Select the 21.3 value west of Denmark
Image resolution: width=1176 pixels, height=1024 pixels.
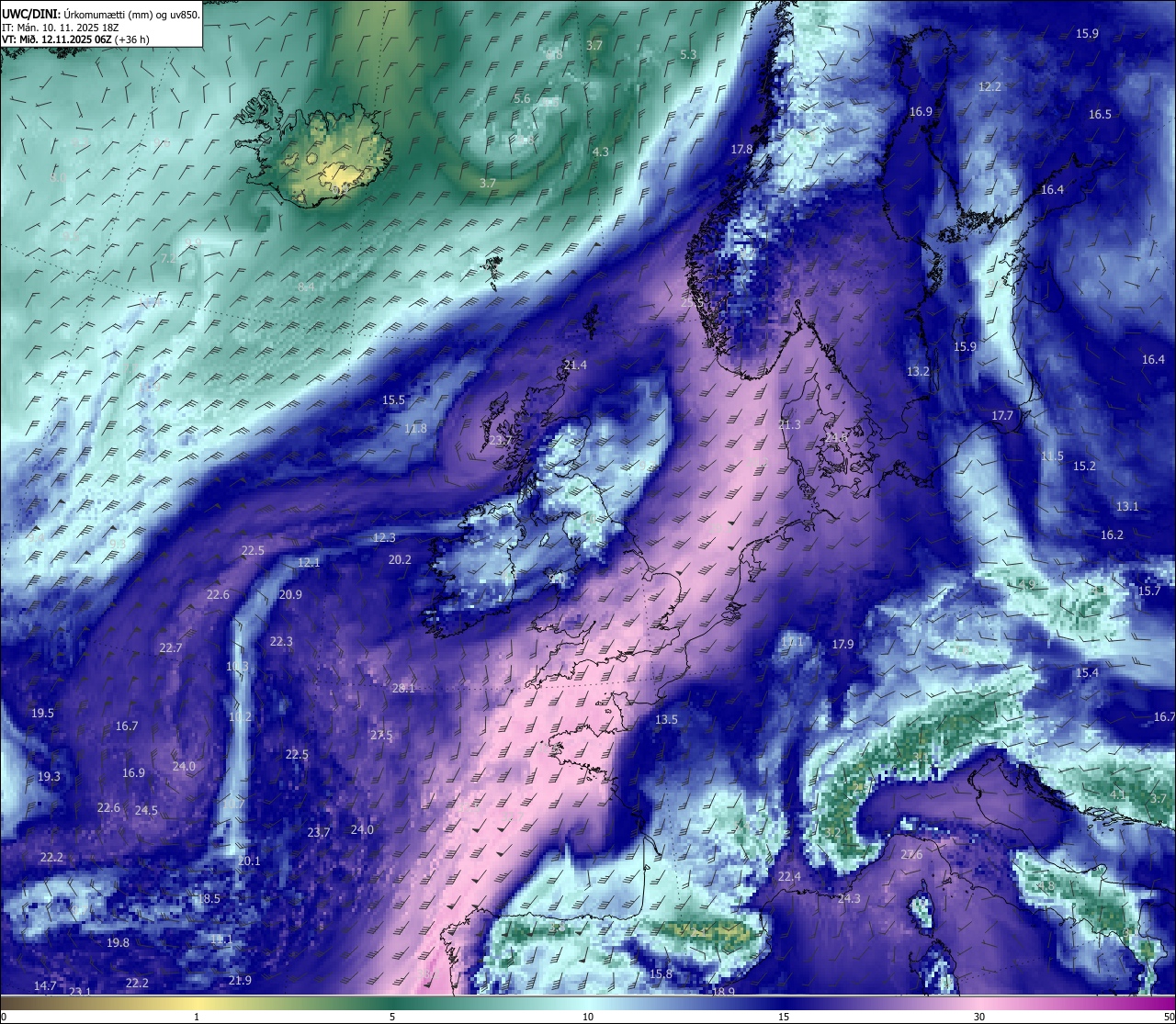pos(789,424)
